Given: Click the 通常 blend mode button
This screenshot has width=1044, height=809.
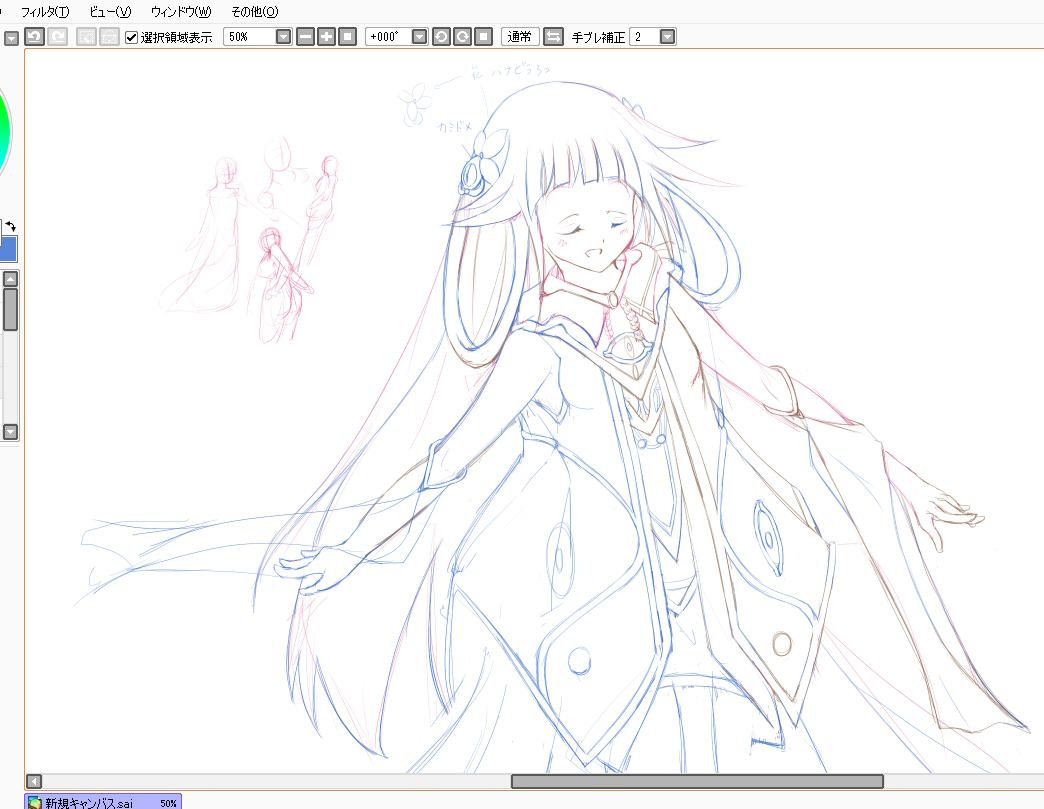Looking at the screenshot, I should (x=520, y=37).
